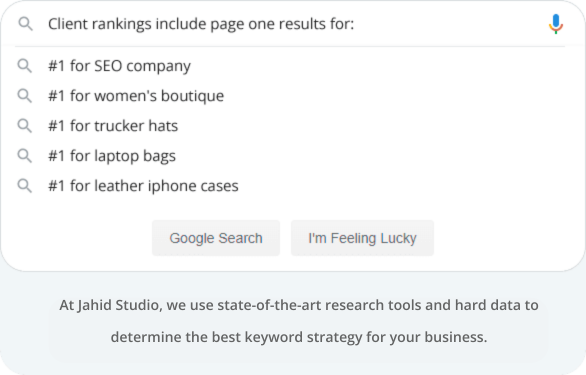Choose the '#1 for trucker hats' suggestion
The image size is (586, 375).
(x=113, y=126)
